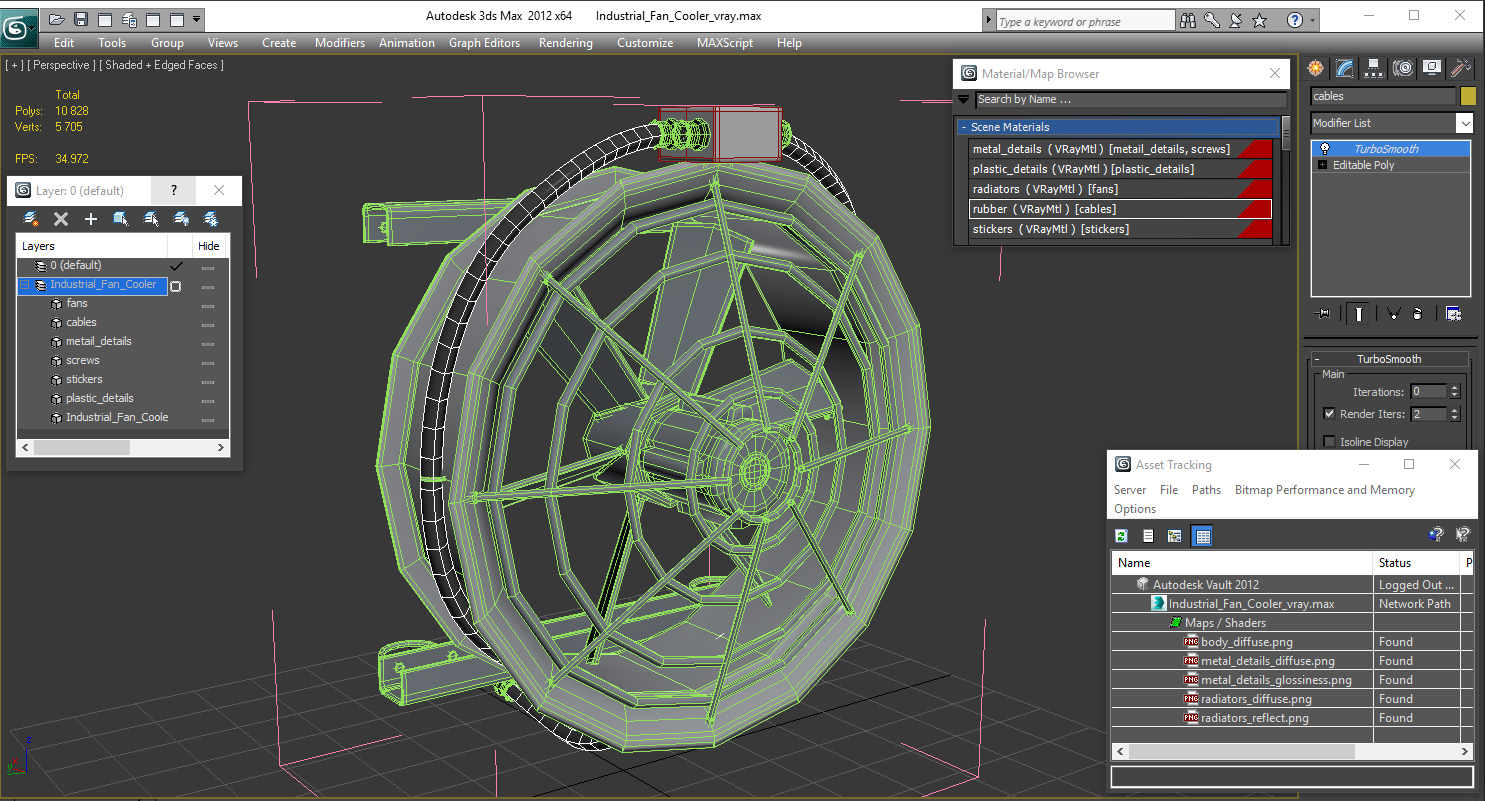Click the Perspective viewport label
This screenshot has height=801, width=1485.
tap(62, 65)
